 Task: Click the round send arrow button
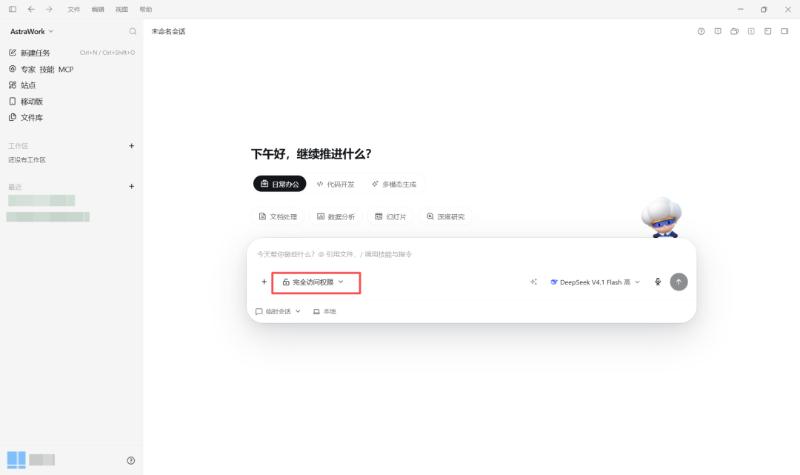[x=679, y=282]
